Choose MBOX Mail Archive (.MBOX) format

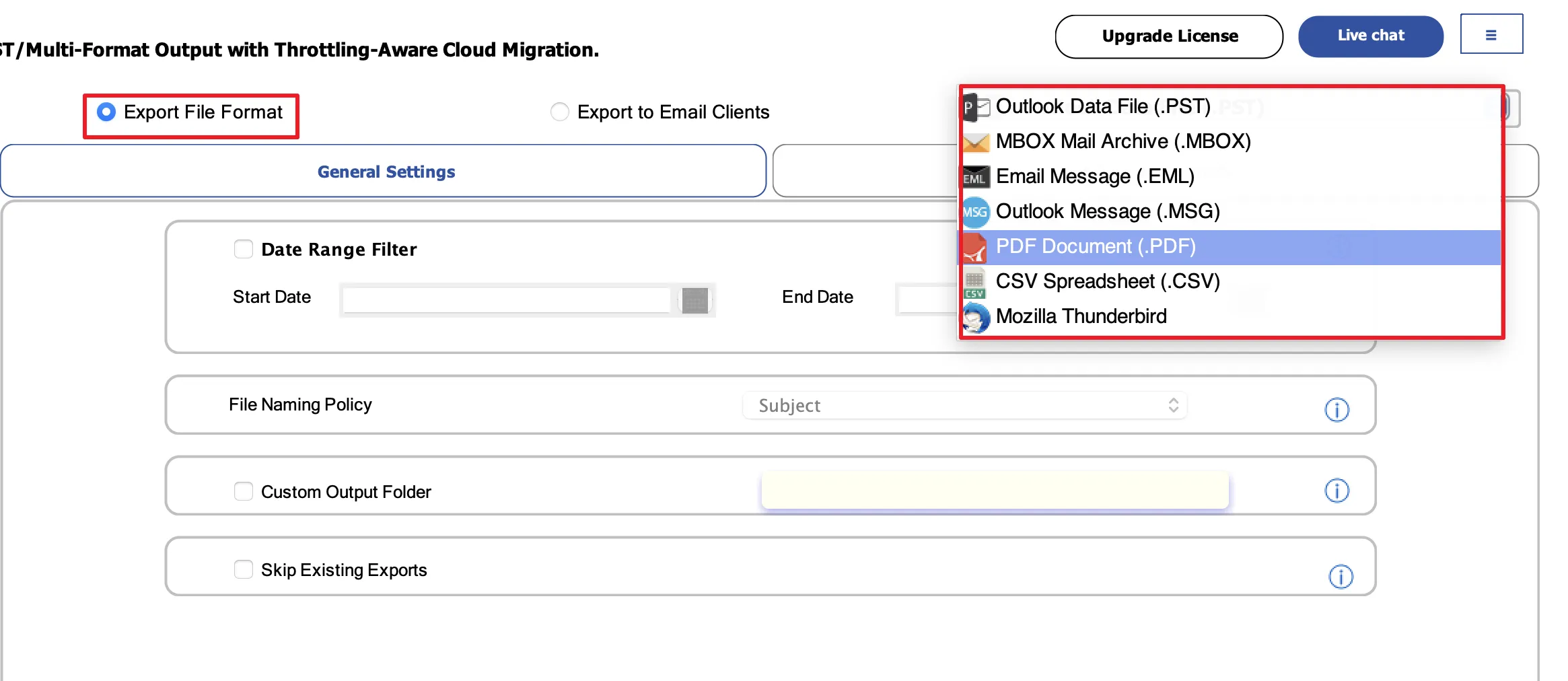click(x=1232, y=142)
